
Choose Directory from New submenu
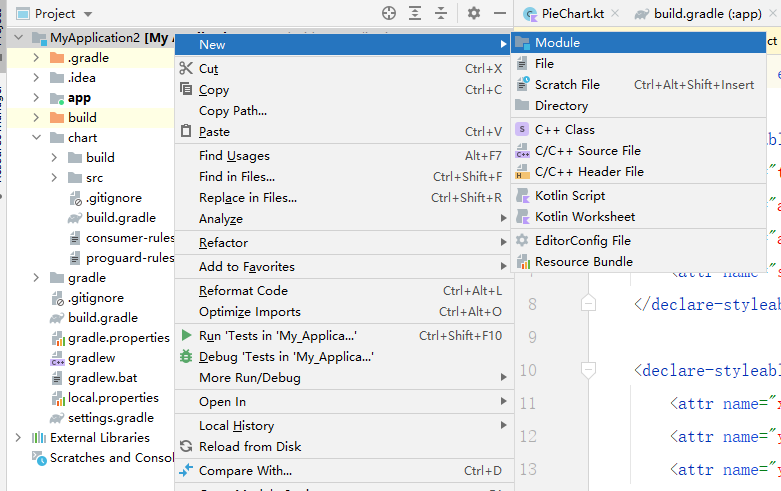click(x=639, y=106)
